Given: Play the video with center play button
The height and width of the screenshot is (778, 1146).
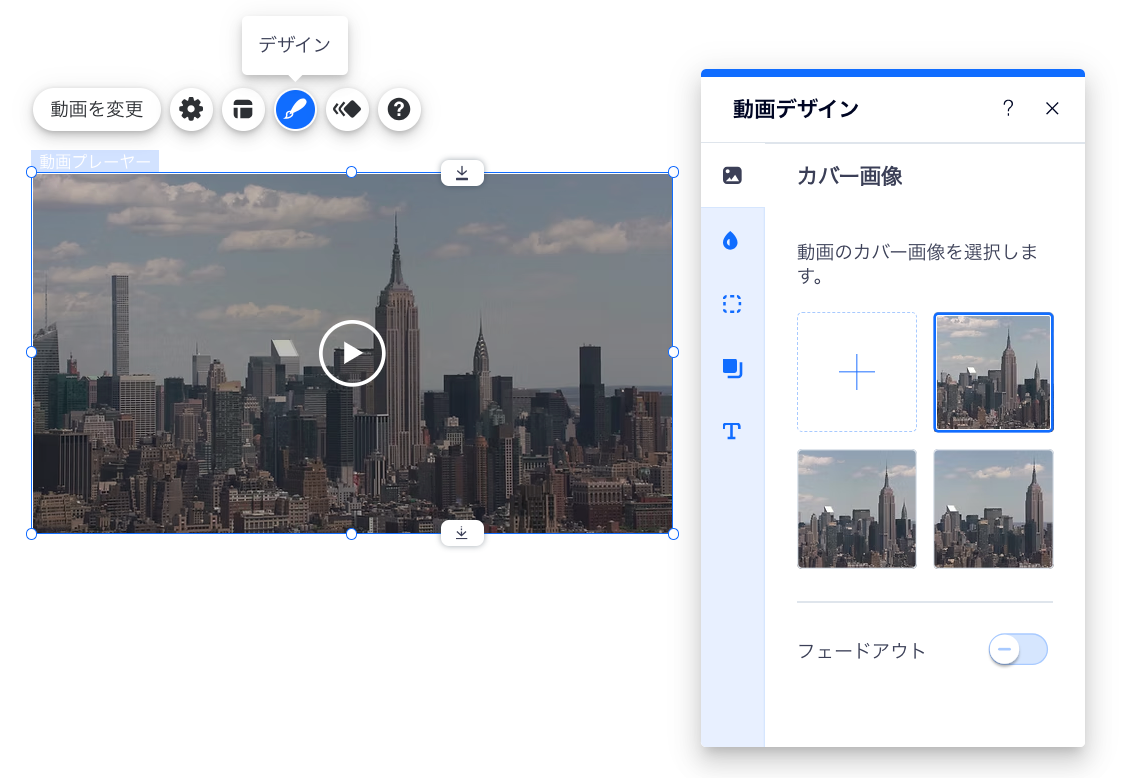Looking at the screenshot, I should tap(352, 353).
